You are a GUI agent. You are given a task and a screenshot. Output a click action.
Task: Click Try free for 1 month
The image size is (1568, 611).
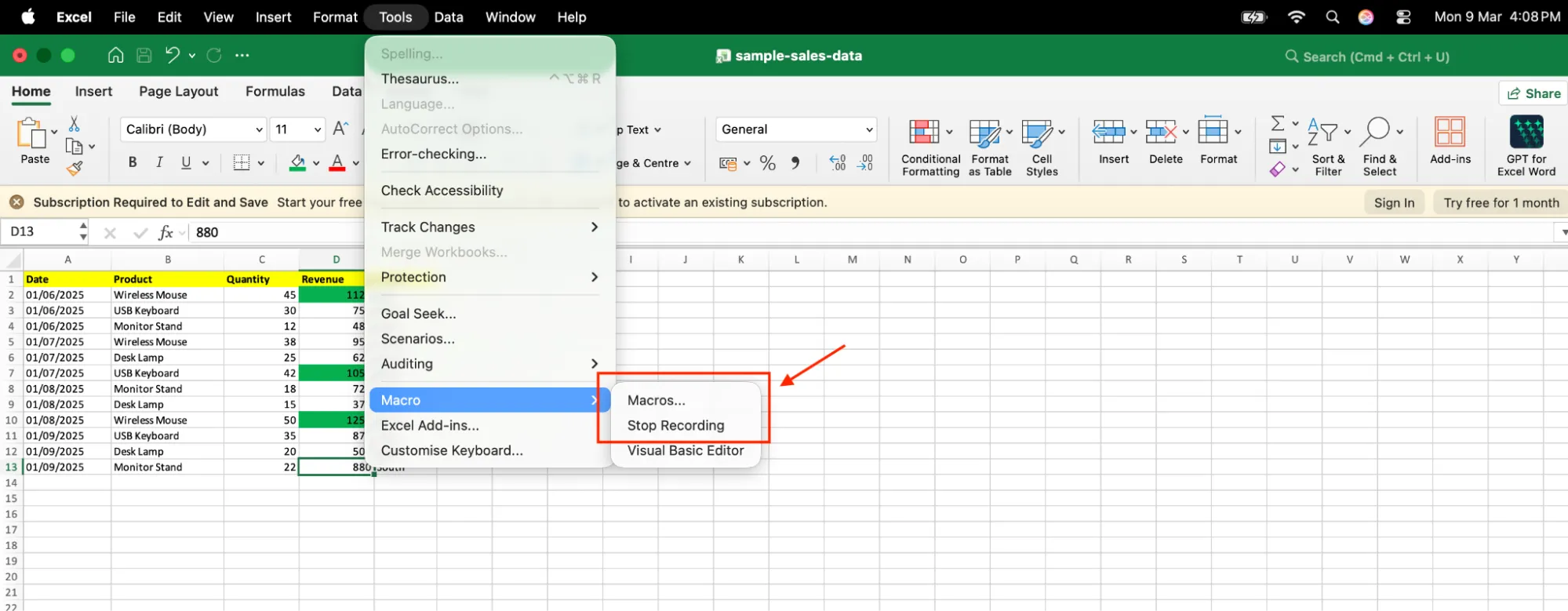coord(1501,202)
